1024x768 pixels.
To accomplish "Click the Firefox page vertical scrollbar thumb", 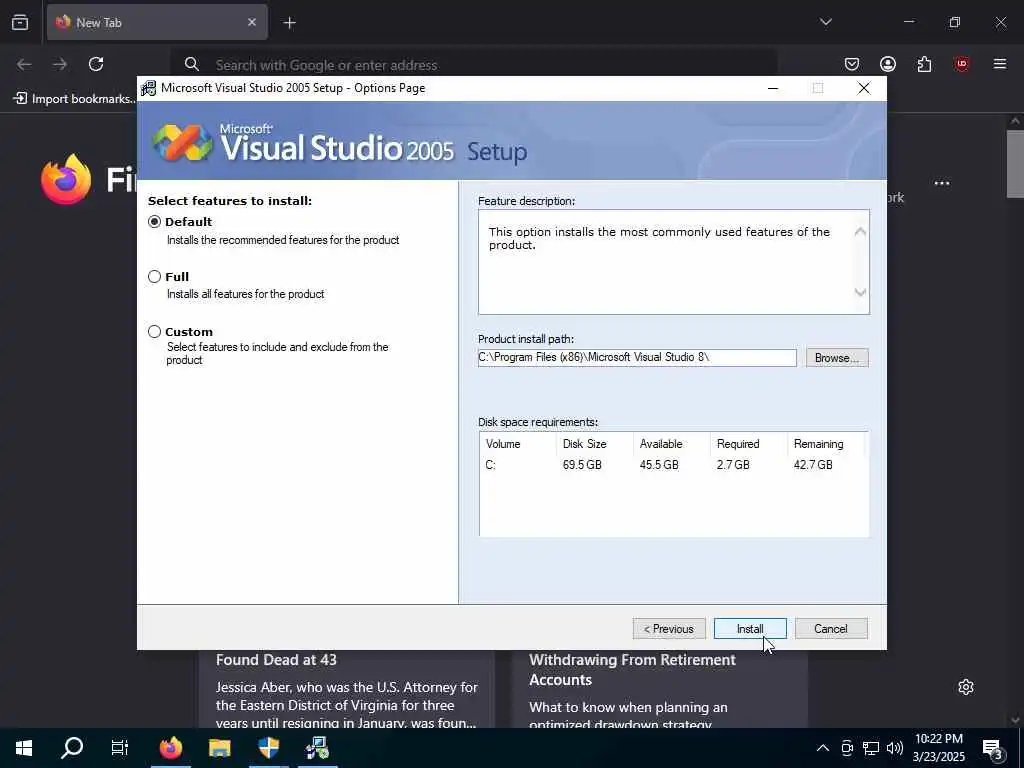I will (1015, 163).
